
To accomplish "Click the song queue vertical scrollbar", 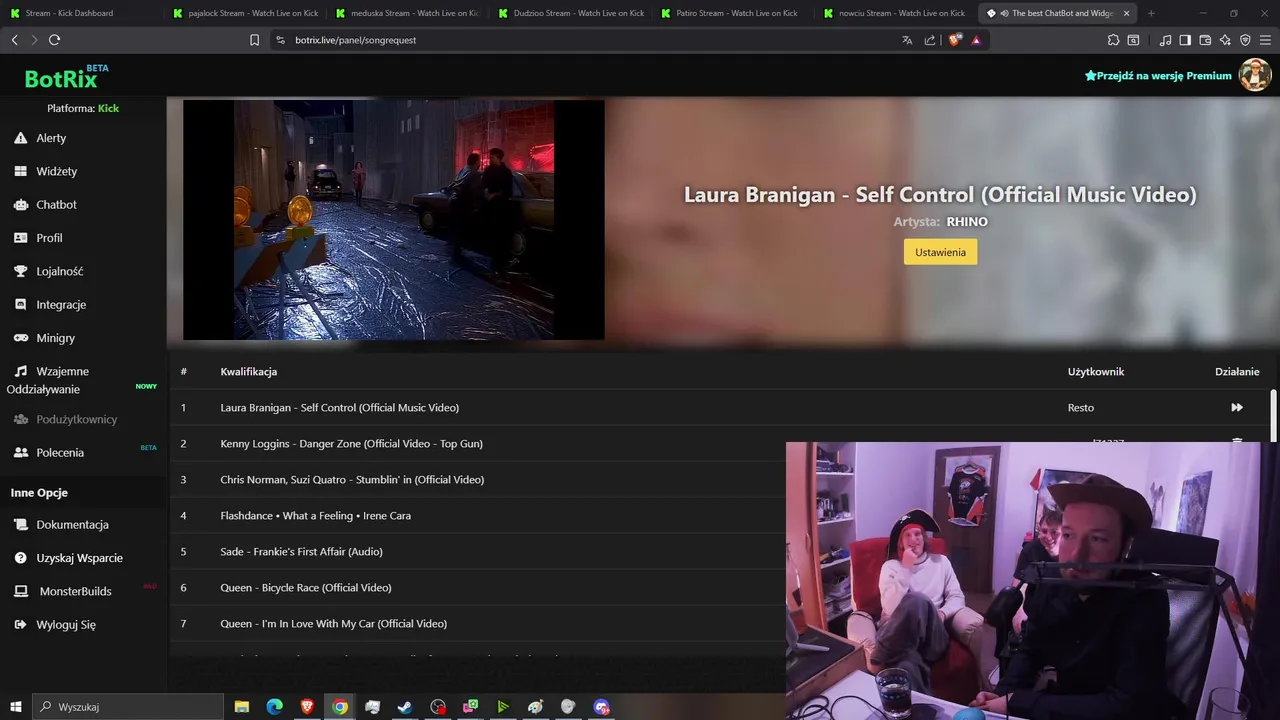I will [1273, 415].
